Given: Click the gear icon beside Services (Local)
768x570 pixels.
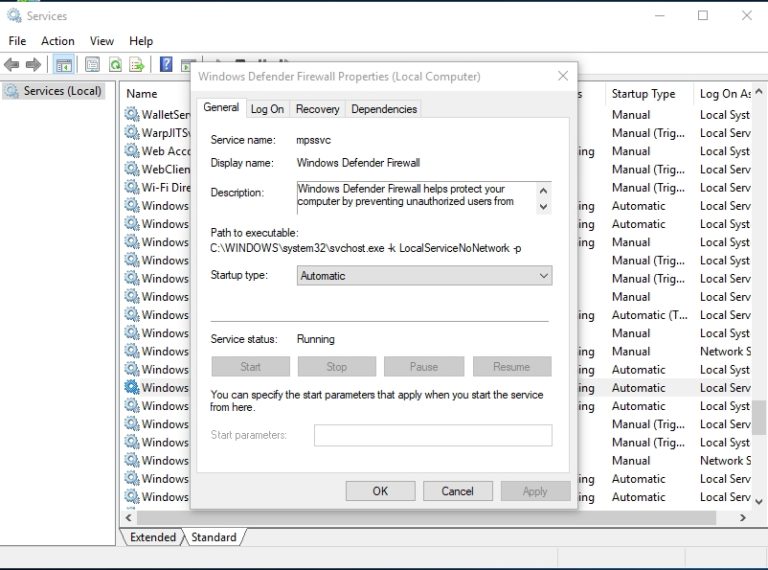Looking at the screenshot, I should pyautogui.click(x=12, y=91).
